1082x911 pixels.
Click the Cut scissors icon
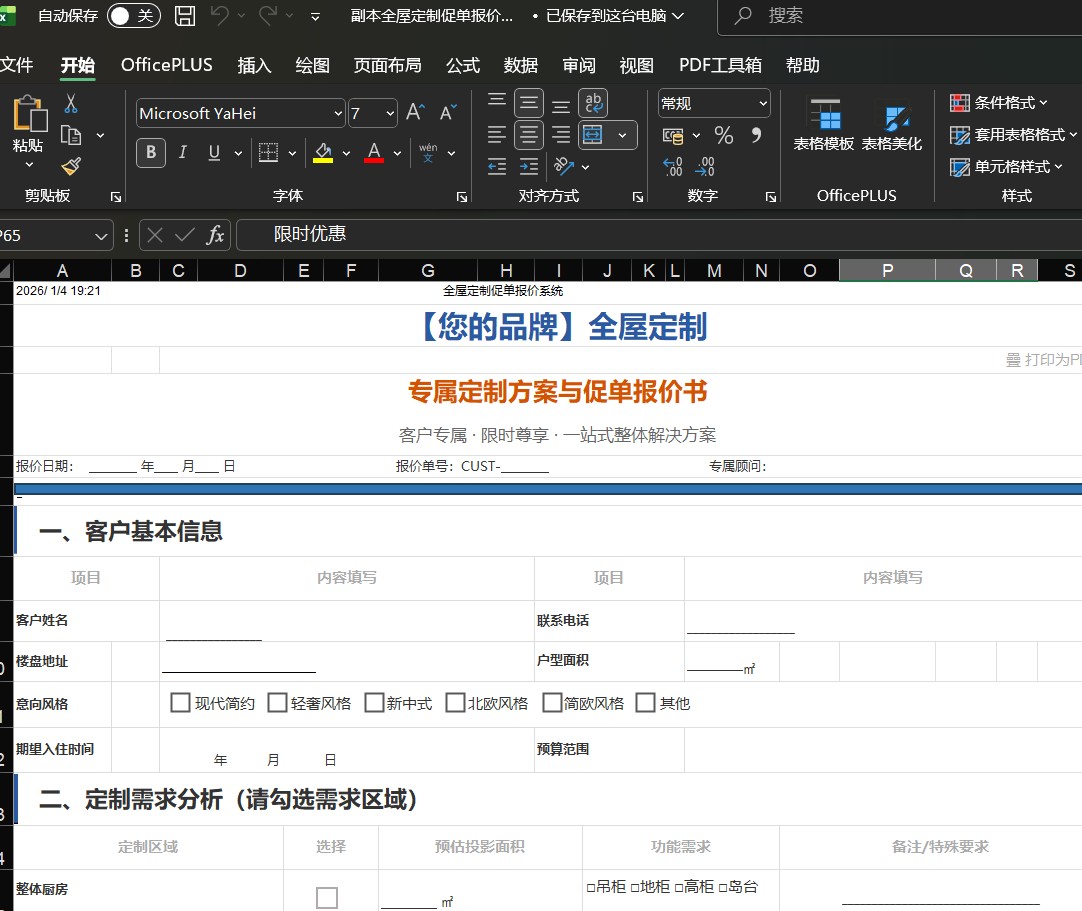(x=71, y=103)
